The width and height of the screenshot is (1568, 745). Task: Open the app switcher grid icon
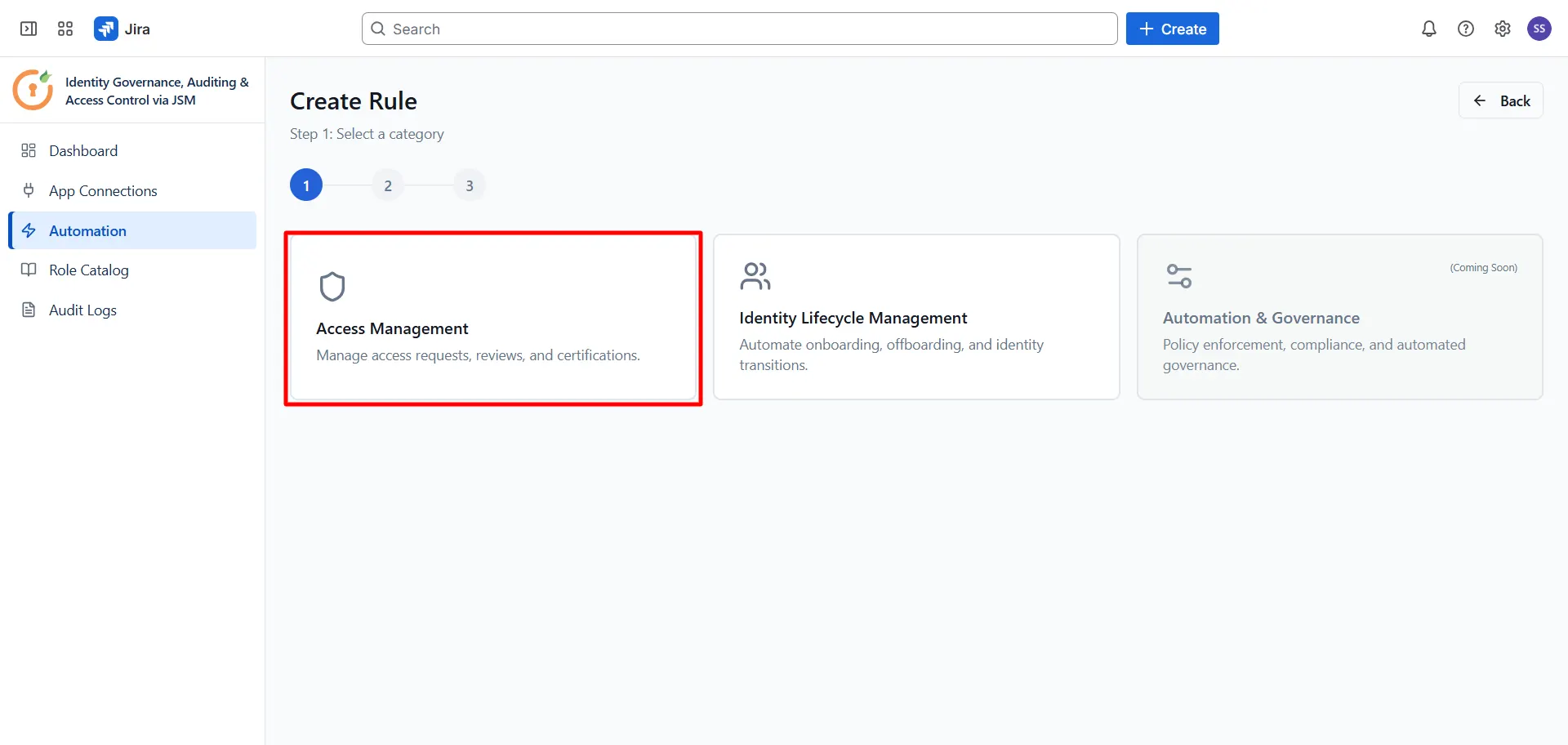pyautogui.click(x=65, y=29)
